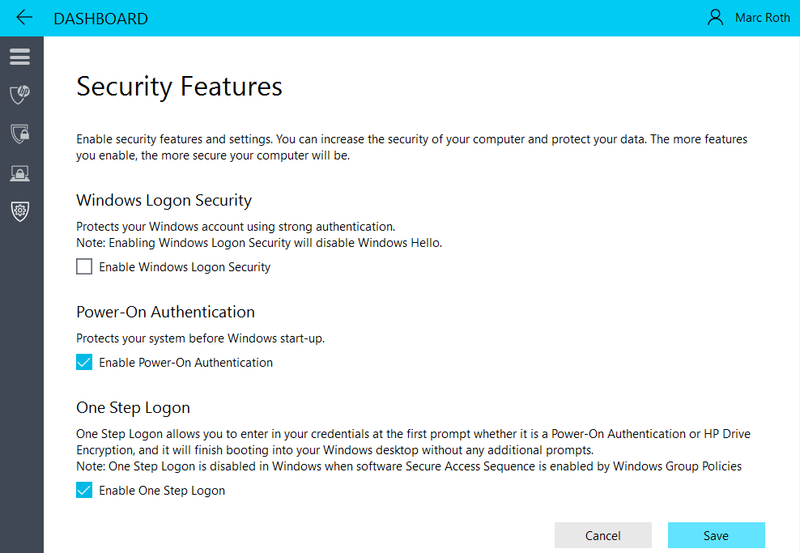The height and width of the screenshot is (553, 800).
Task: Click the Enable Windows Logon Security label text
Action: click(185, 267)
